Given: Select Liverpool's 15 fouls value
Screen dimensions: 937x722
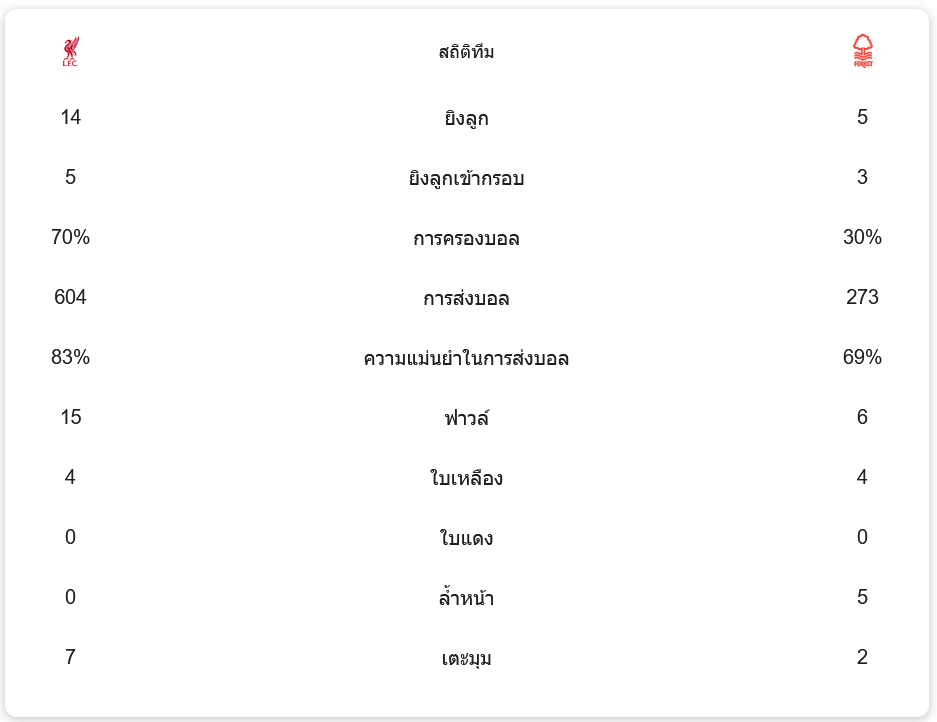Looking at the screenshot, I should click(70, 417).
